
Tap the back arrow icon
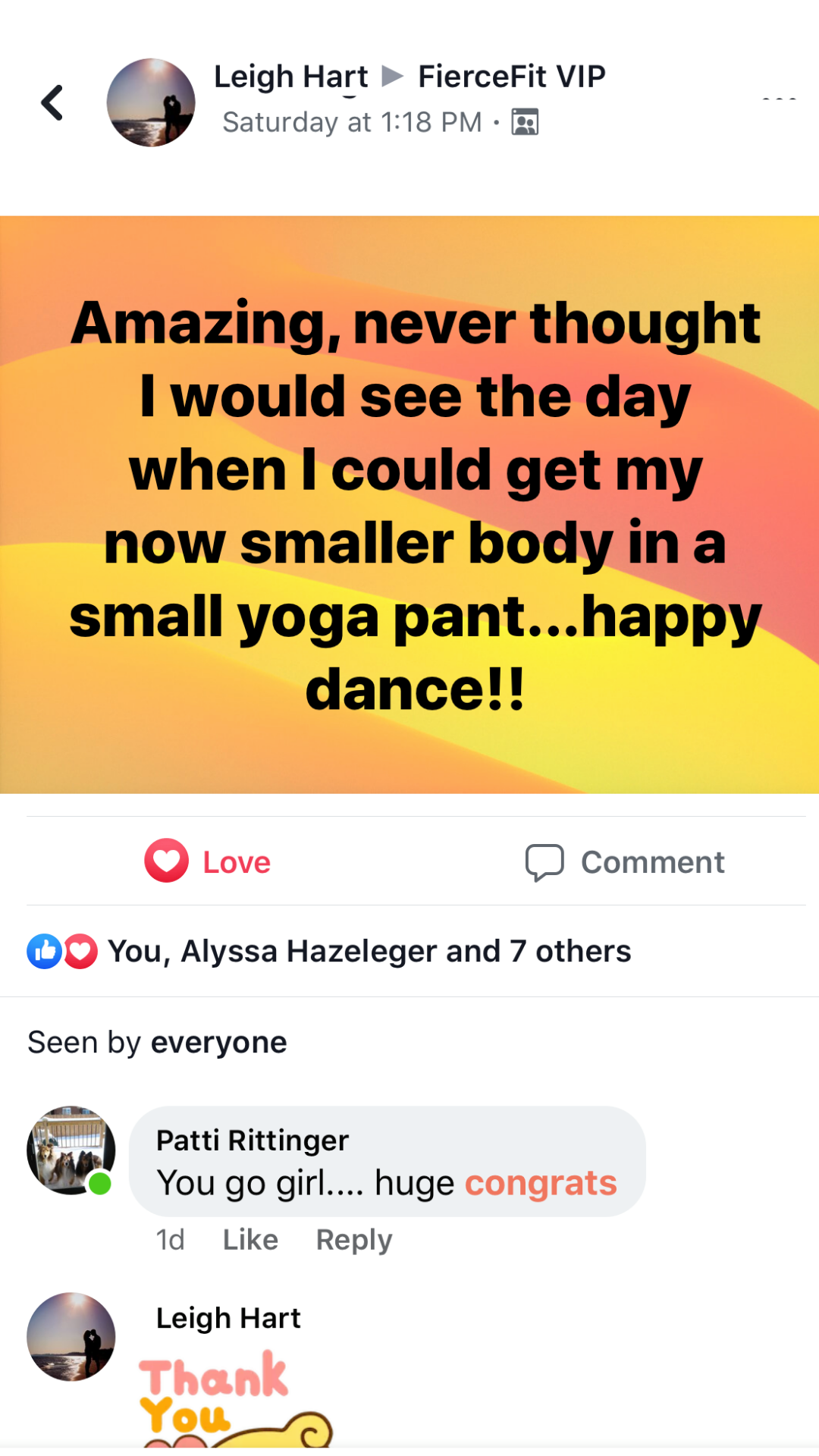[x=52, y=103]
